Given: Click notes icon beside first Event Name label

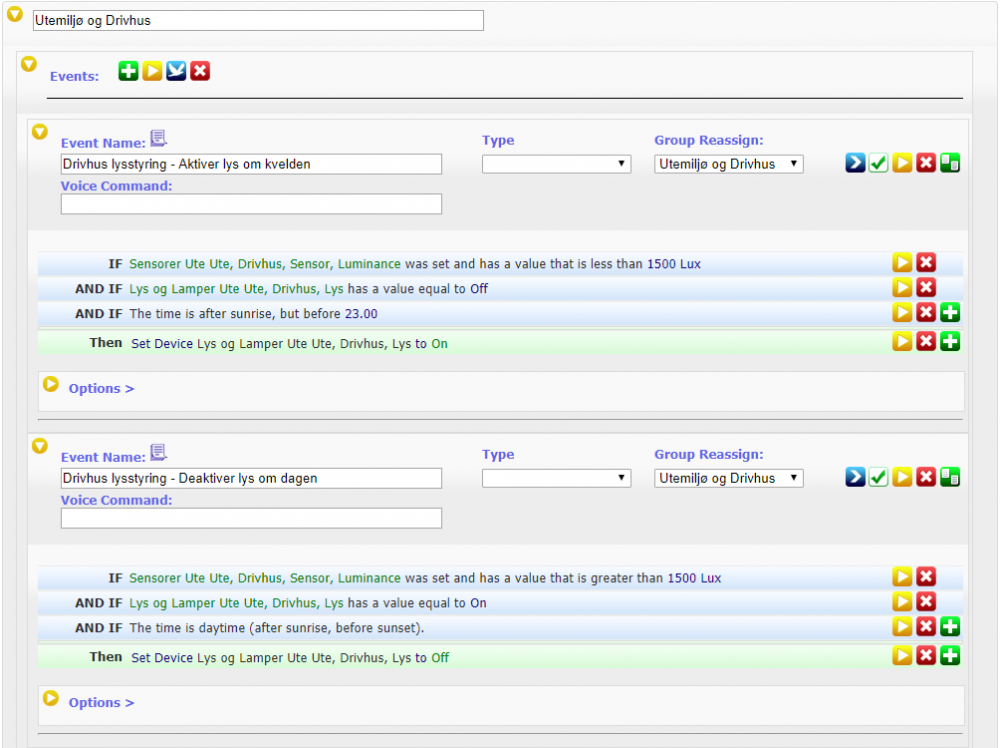Looking at the screenshot, I should coord(158,138).
